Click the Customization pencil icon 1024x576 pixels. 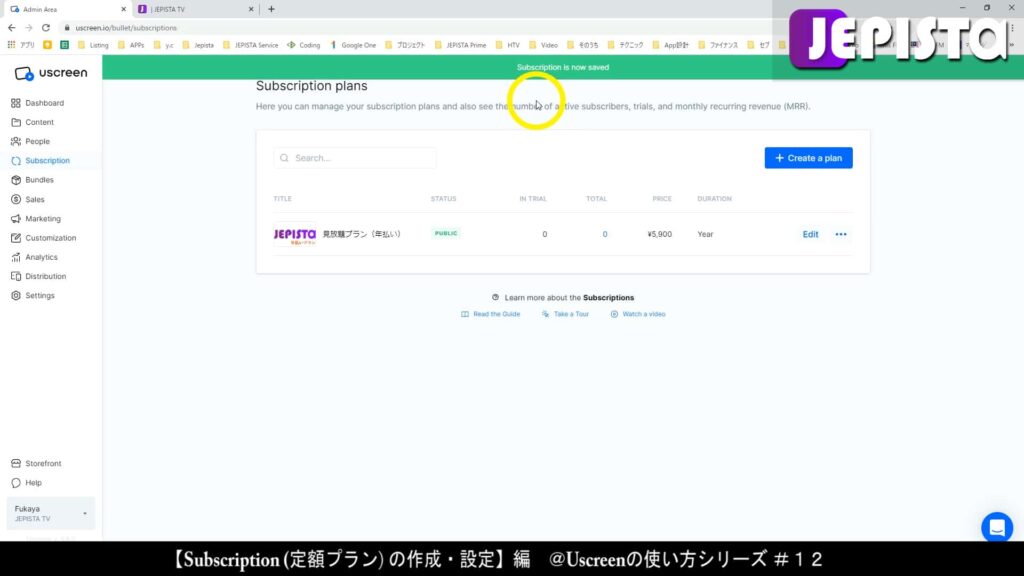(16, 238)
